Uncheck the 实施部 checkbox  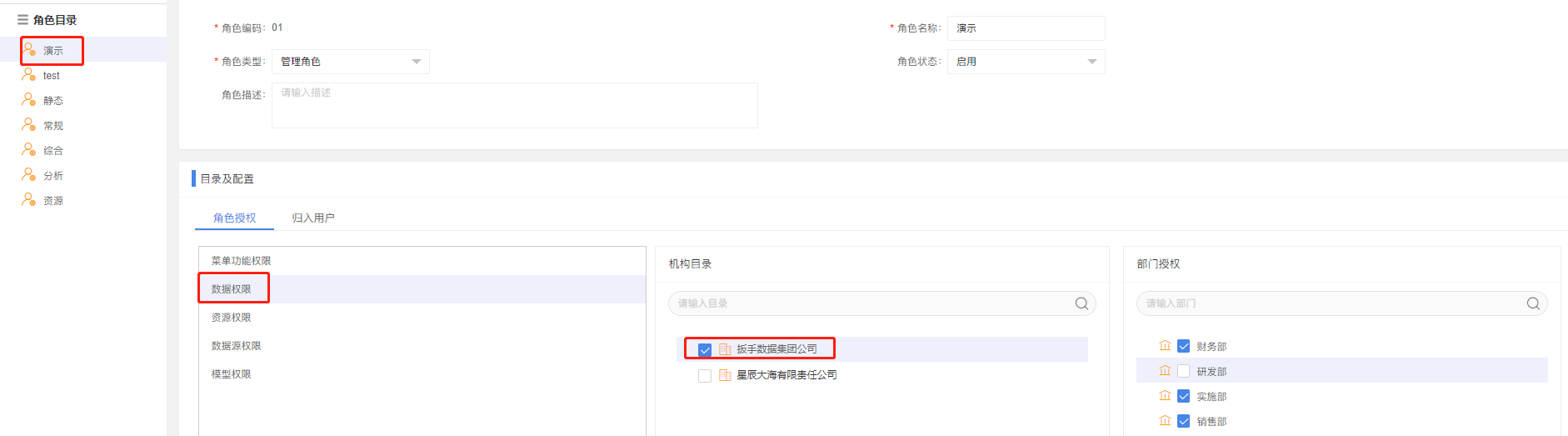click(1183, 396)
